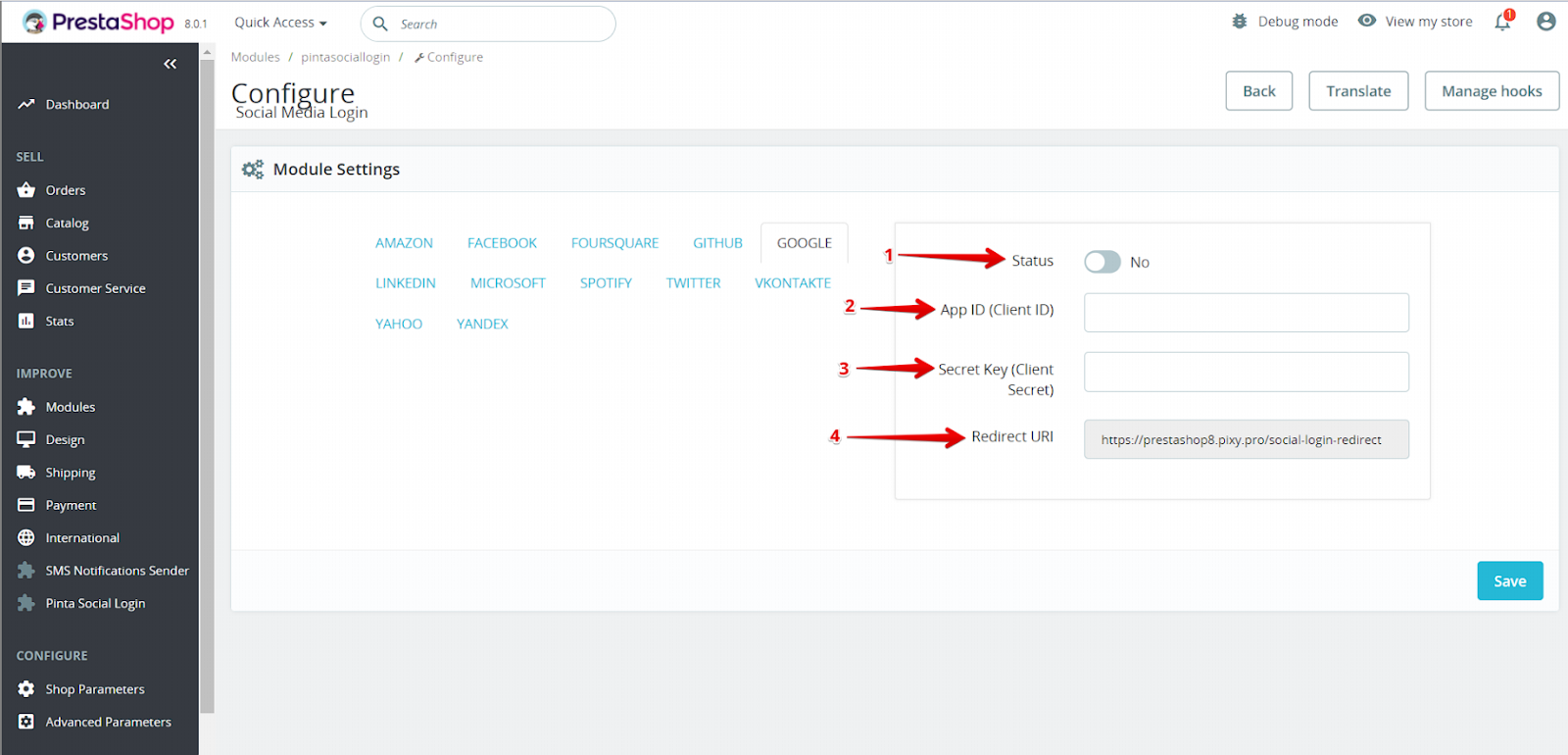Screen dimensions: 1568x755
Task: Click the Customer Service chat icon
Action: coord(26,288)
